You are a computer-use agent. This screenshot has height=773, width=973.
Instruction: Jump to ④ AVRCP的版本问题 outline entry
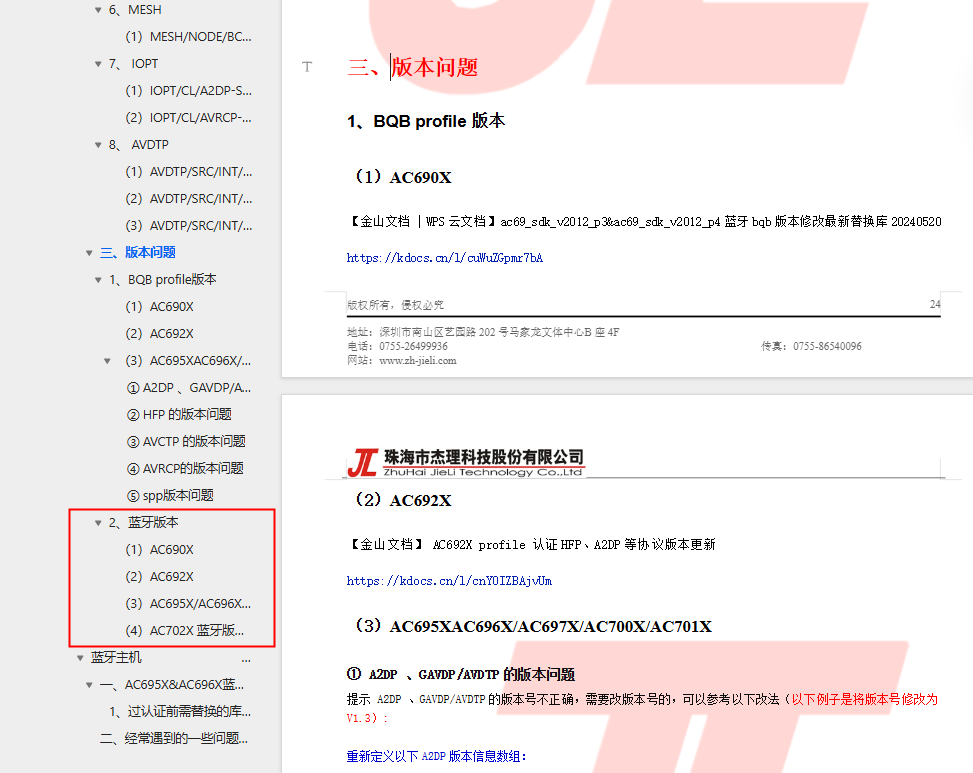[x=185, y=468]
